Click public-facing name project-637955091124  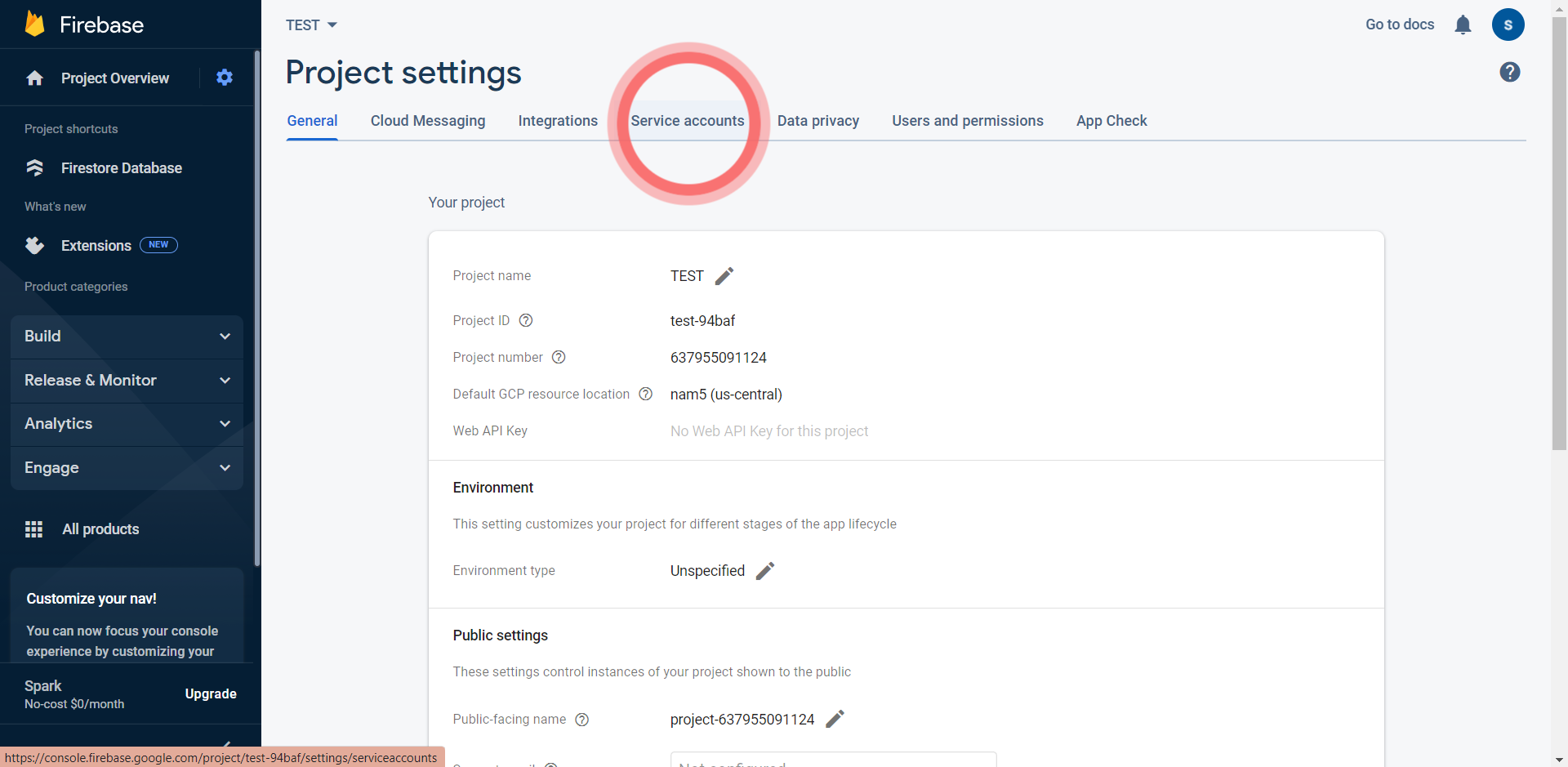[x=742, y=720]
